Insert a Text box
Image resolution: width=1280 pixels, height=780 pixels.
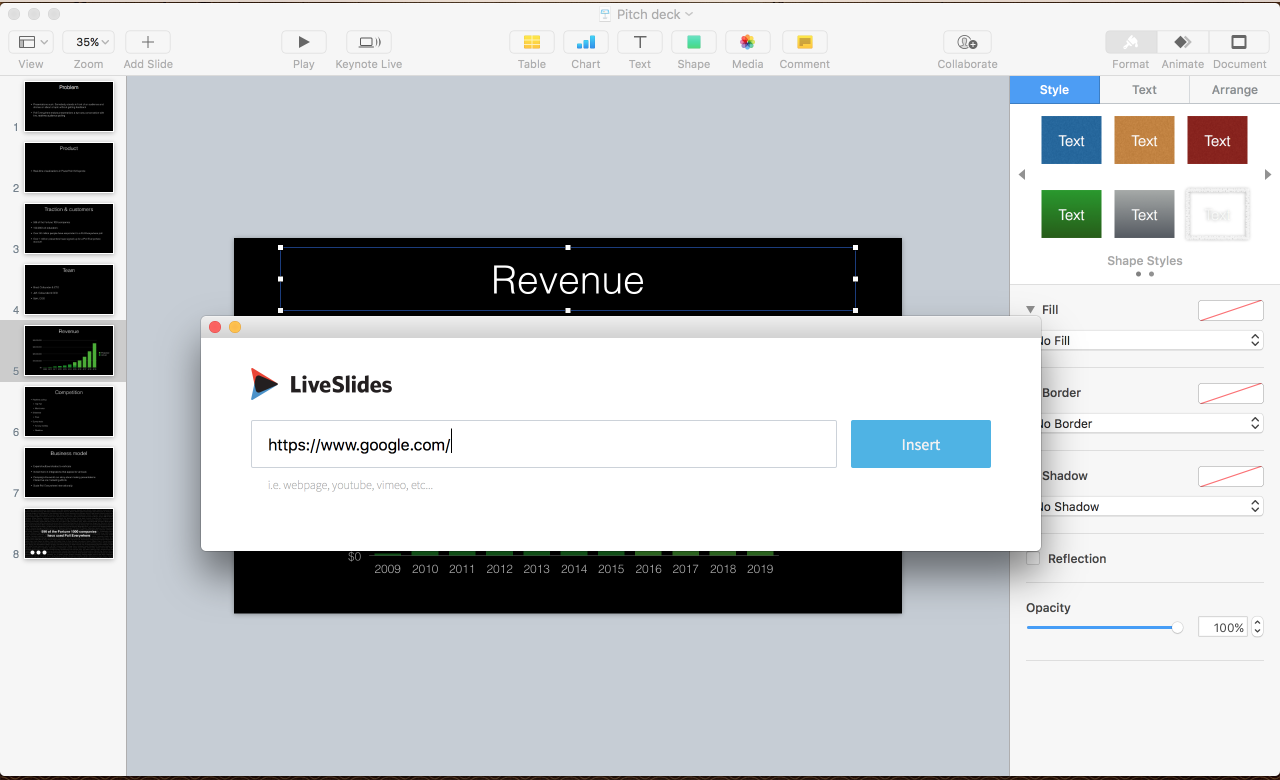click(639, 42)
